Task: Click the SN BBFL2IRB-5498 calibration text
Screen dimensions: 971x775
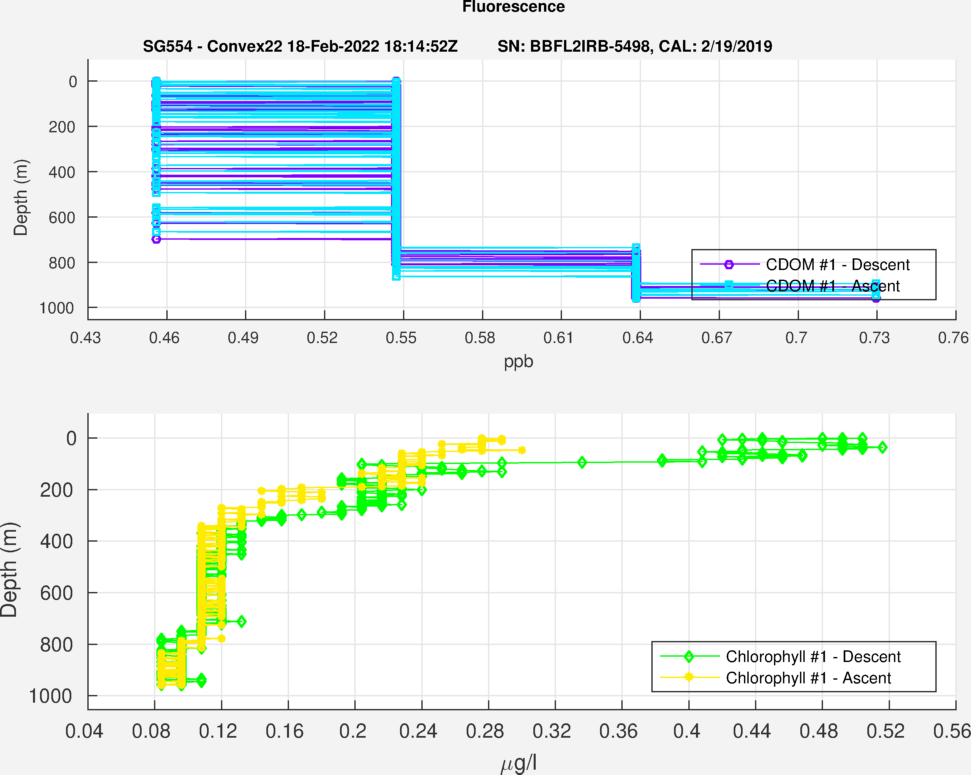Action: (x=634, y=47)
